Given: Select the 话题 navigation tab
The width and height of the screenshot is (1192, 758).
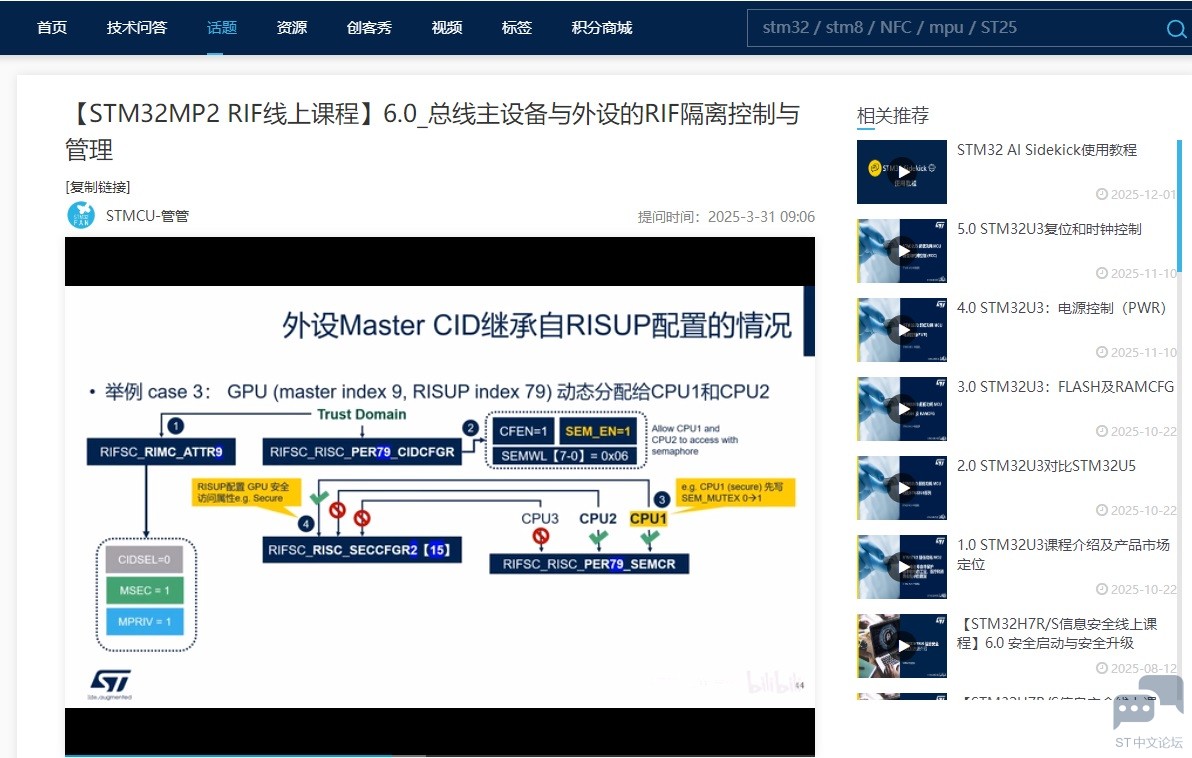Looking at the screenshot, I should [222, 28].
